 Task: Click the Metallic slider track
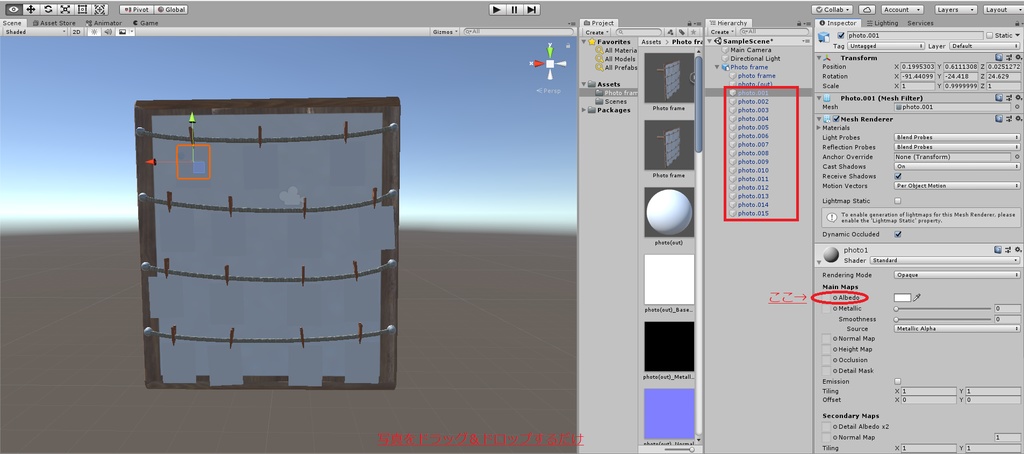point(942,308)
